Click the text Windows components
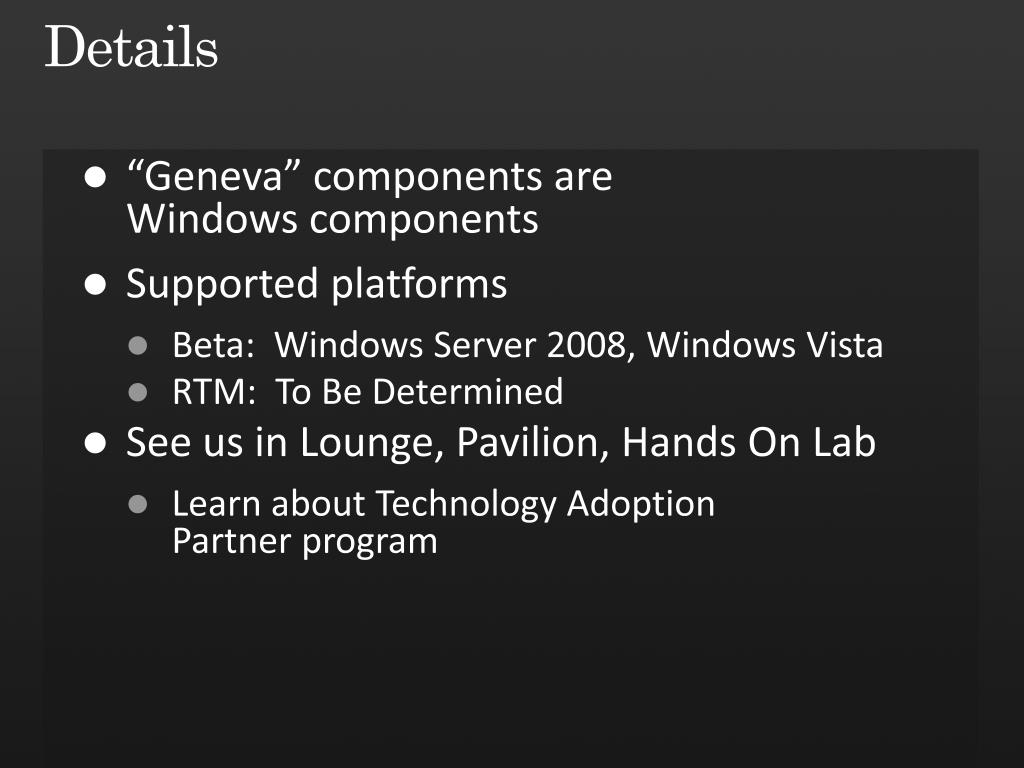Viewport: 1024px width, 768px height. (x=332, y=219)
